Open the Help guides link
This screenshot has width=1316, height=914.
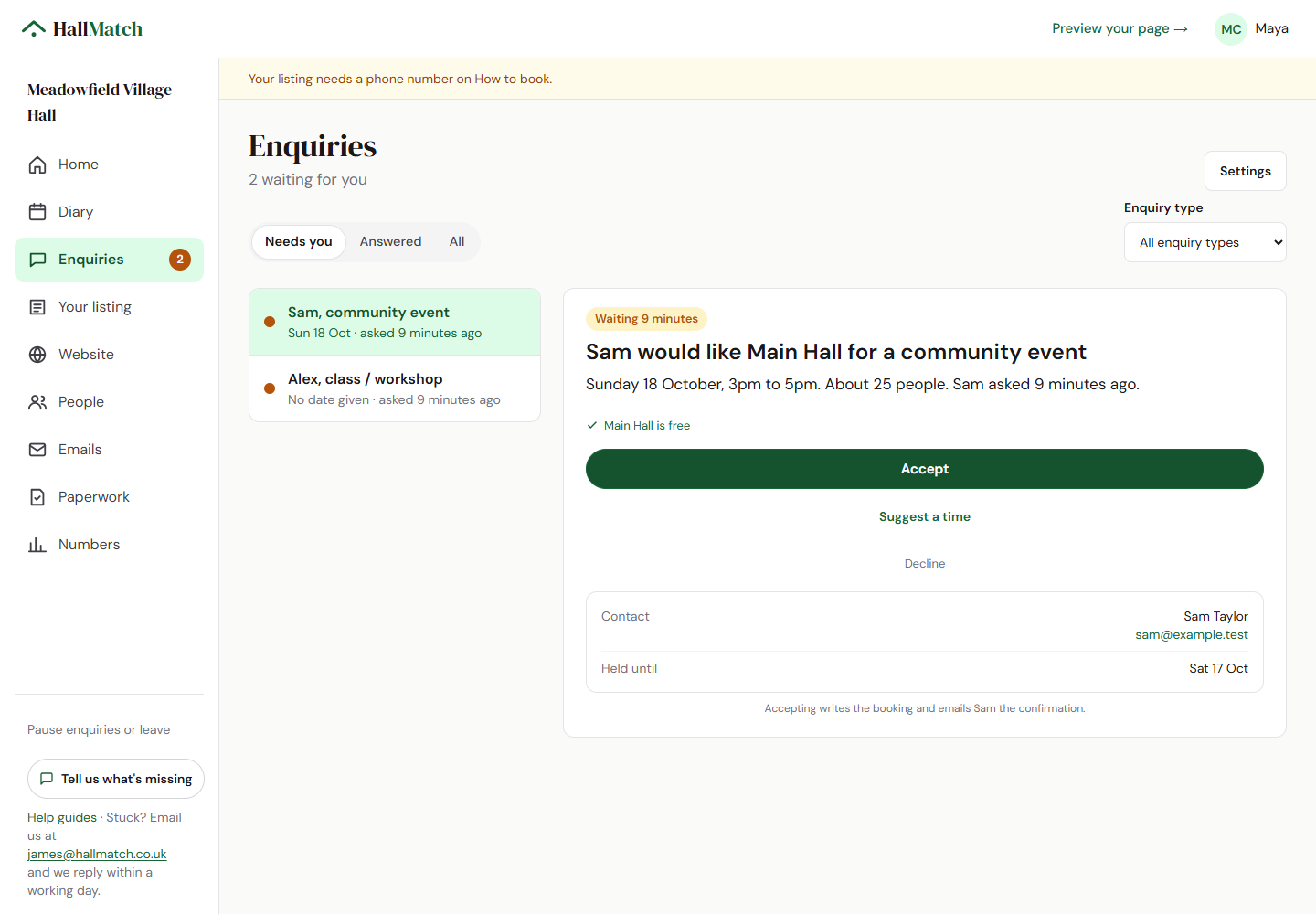pyautogui.click(x=62, y=817)
